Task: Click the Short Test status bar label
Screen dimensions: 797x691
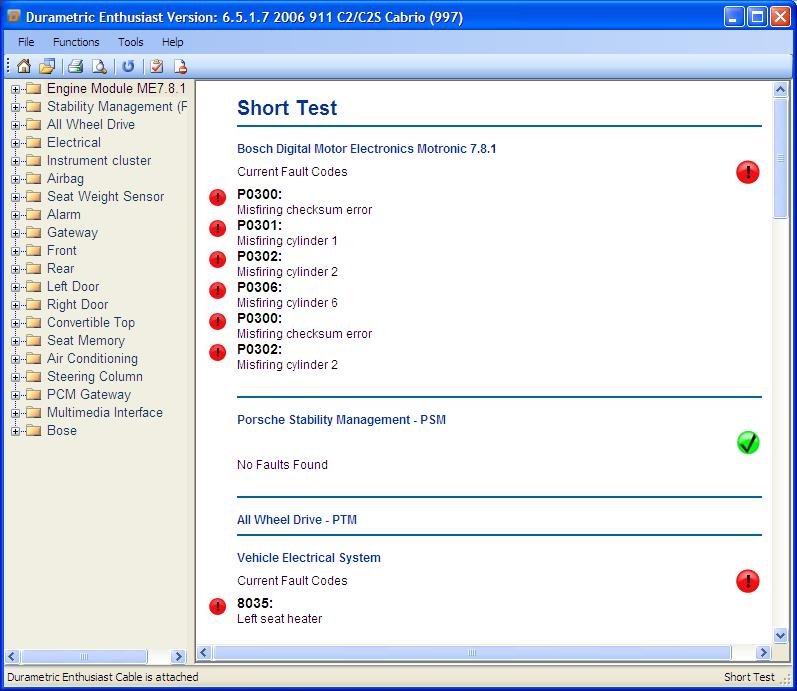Action: pyautogui.click(x=749, y=677)
